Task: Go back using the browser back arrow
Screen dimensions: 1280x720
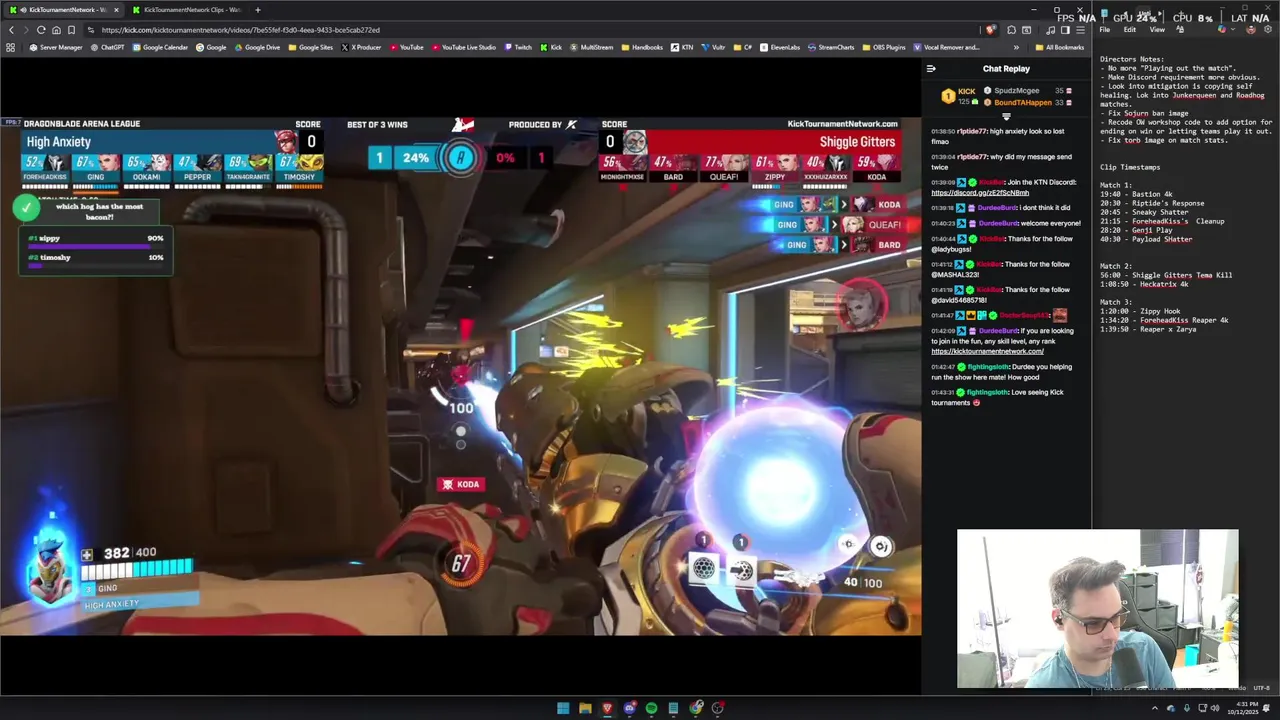Action: (11, 30)
